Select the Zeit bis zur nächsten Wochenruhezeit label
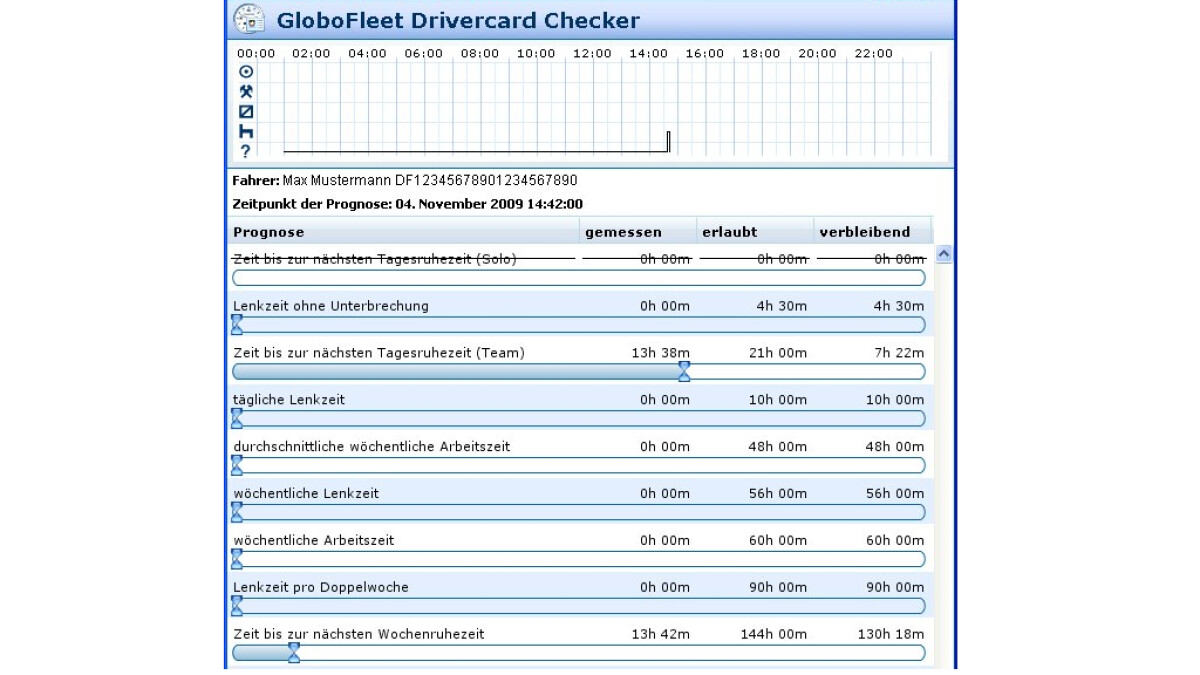Screen dimensions: 1200x675 tap(359, 635)
